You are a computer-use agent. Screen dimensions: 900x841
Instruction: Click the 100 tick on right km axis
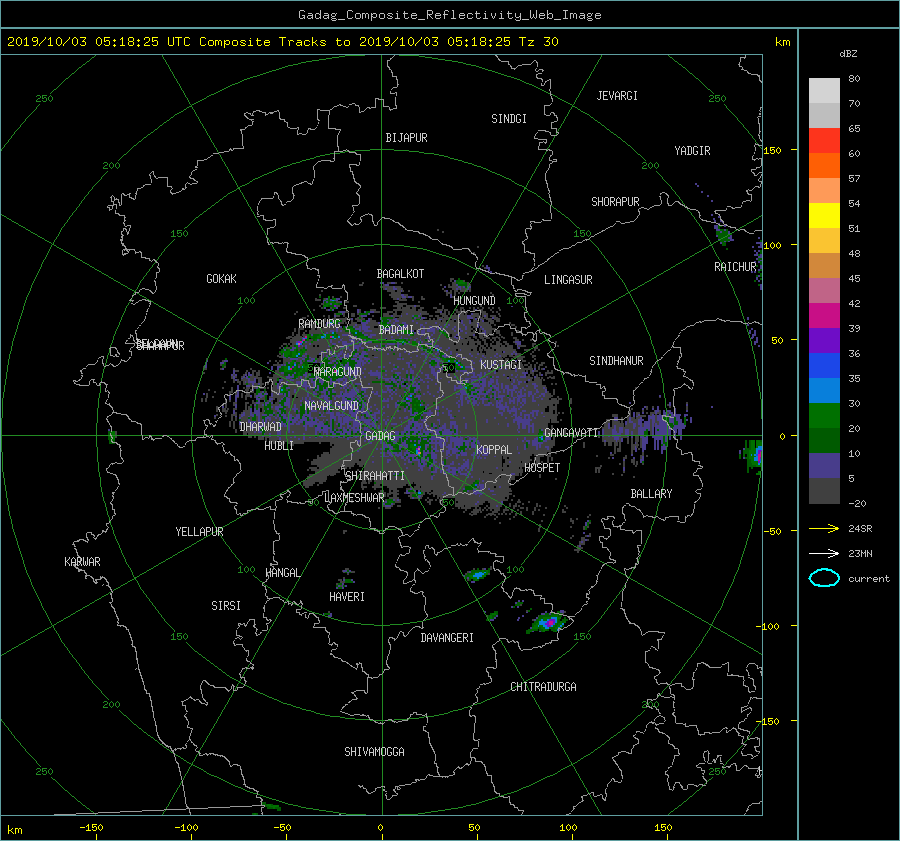[773, 245]
